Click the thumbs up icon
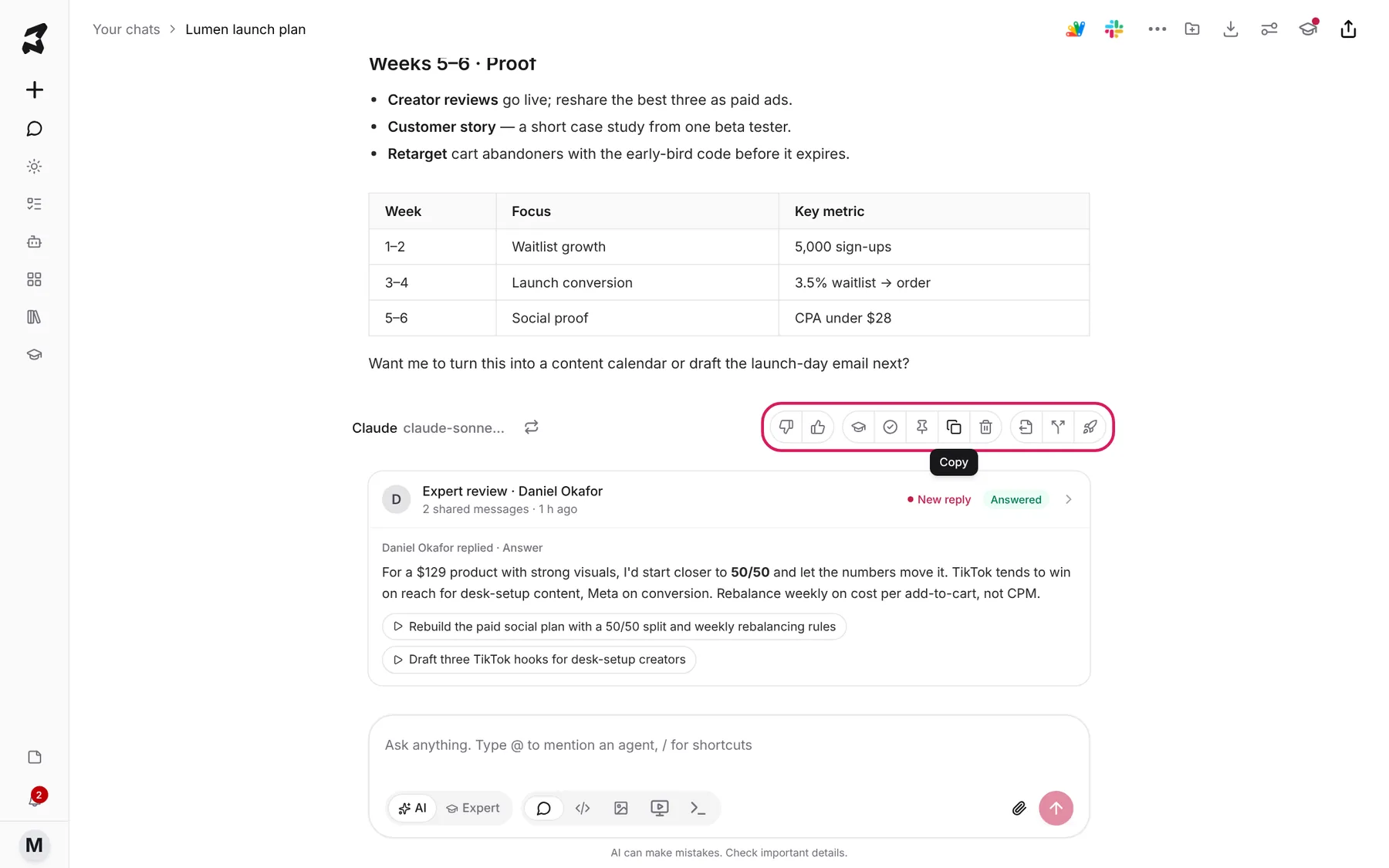Viewport: 1389px width, 868px height. 818,427
